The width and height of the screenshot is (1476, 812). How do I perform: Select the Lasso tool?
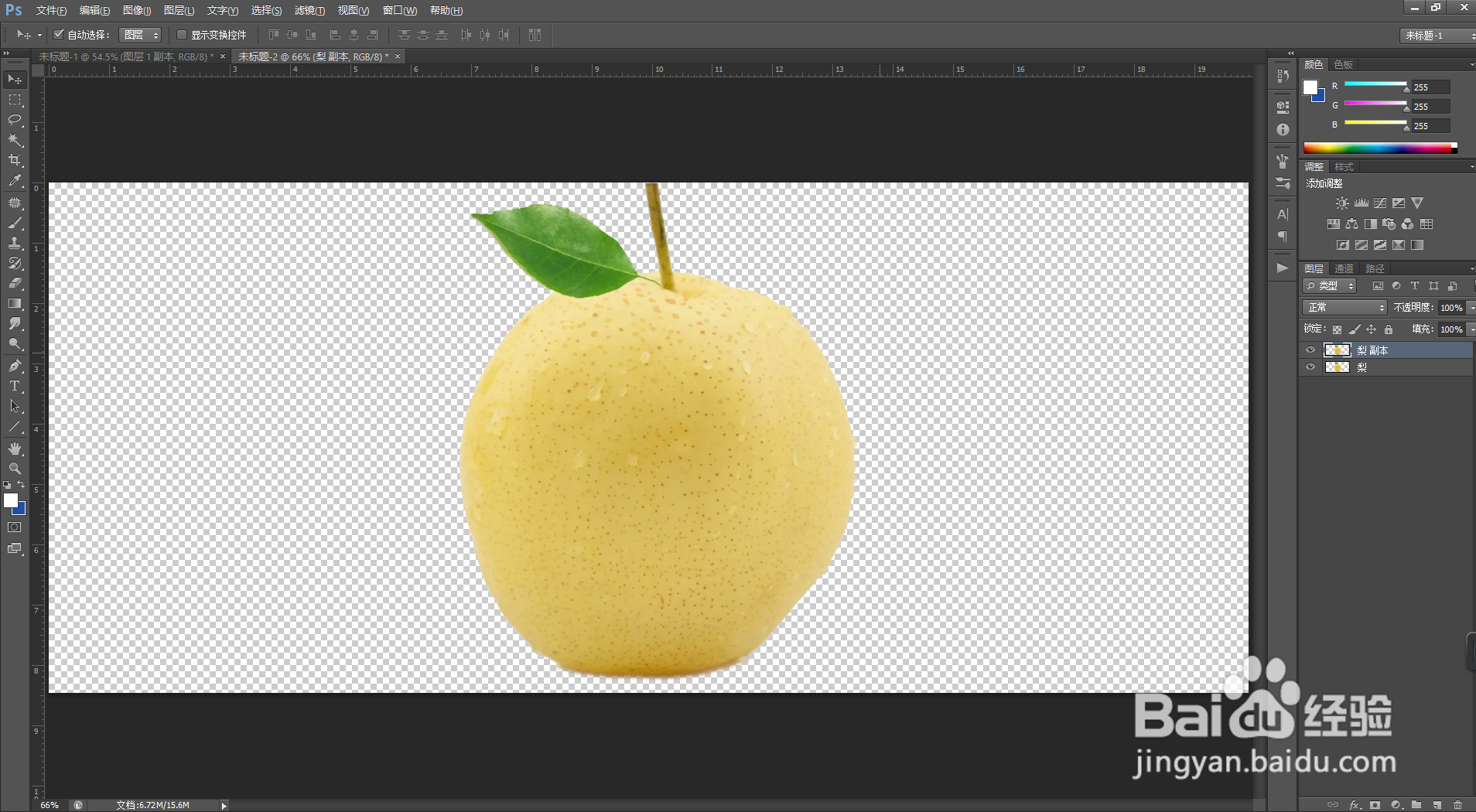15,120
